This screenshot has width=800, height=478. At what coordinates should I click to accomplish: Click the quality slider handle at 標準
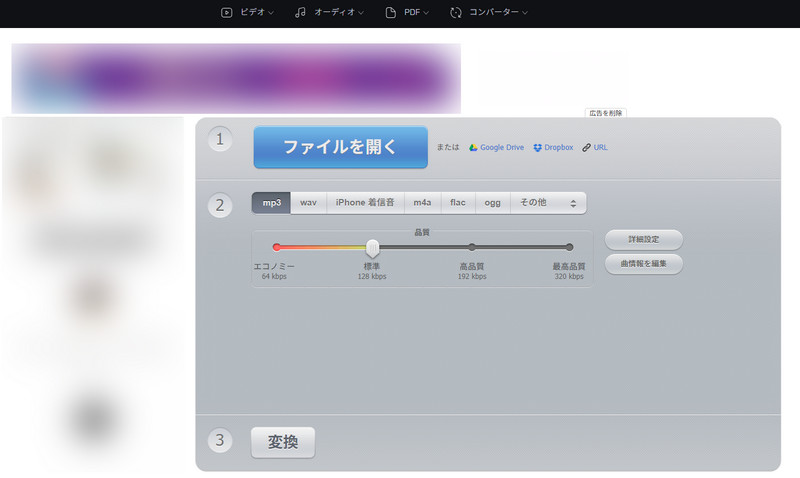(x=372, y=248)
